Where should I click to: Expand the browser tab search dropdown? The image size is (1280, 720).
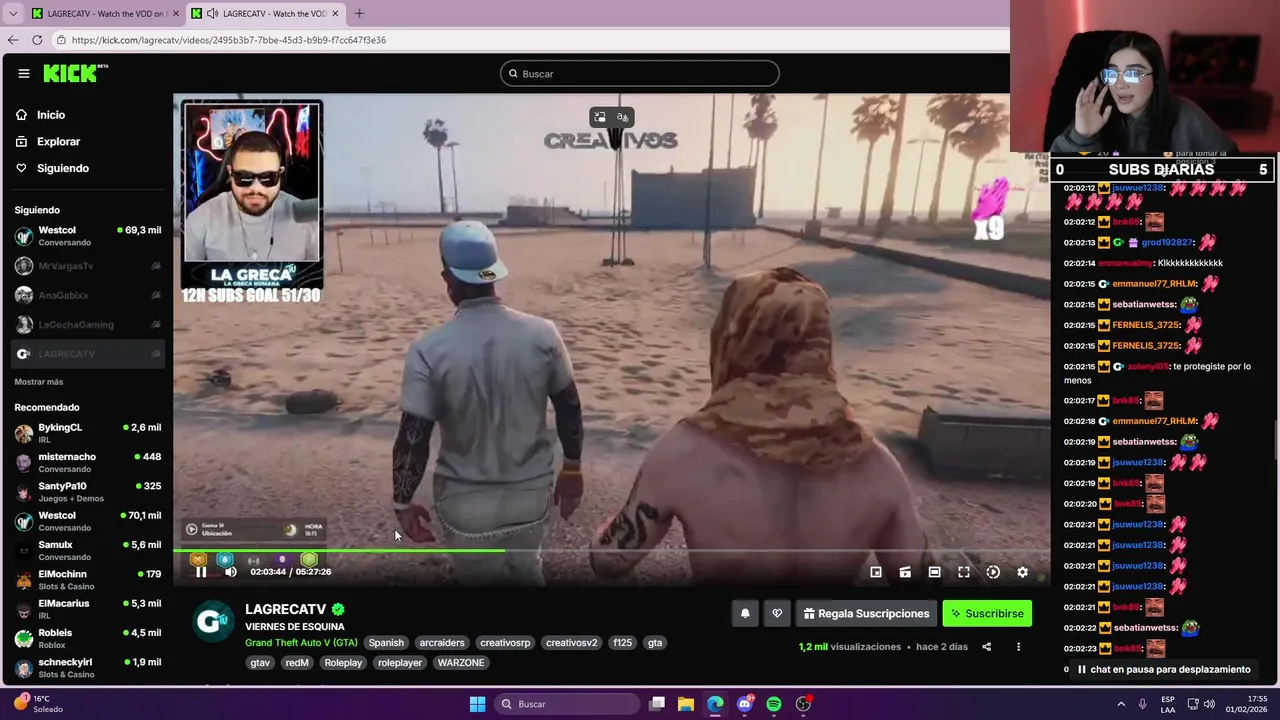(x=12, y=14)
